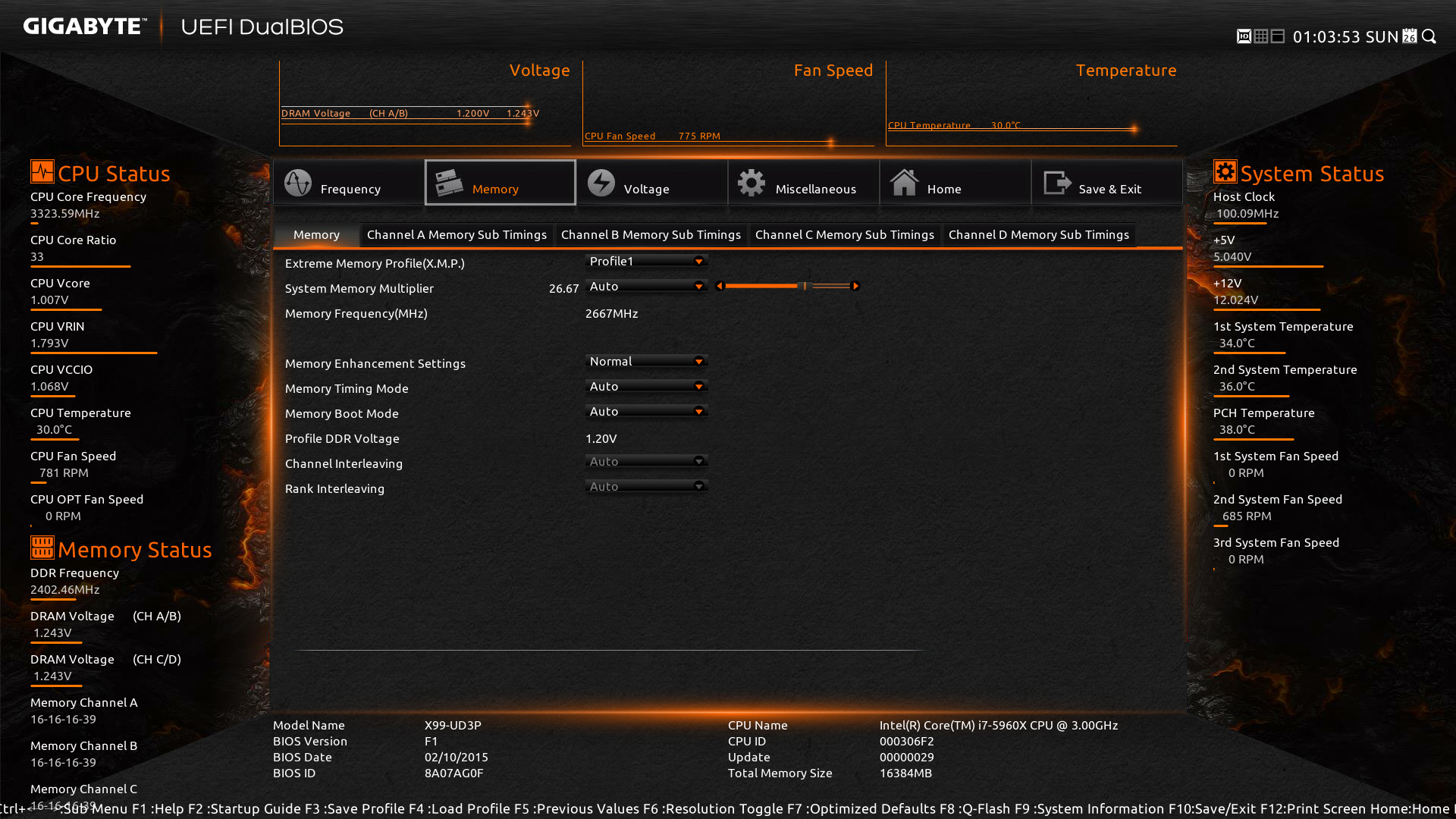Go to the Home house icon section
1456x819 pixels.
pyautogui.click(x=904, y=183)
